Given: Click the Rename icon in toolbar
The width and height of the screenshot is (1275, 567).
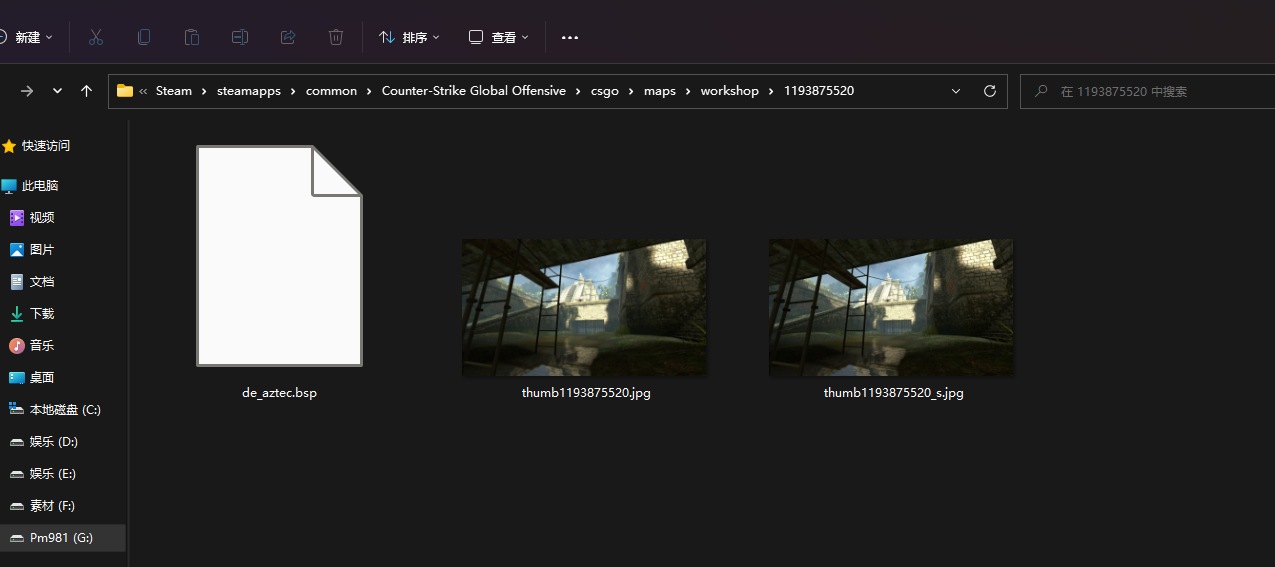Looking at the screenshot, I should pyautogui.click(x=240, y=37).
